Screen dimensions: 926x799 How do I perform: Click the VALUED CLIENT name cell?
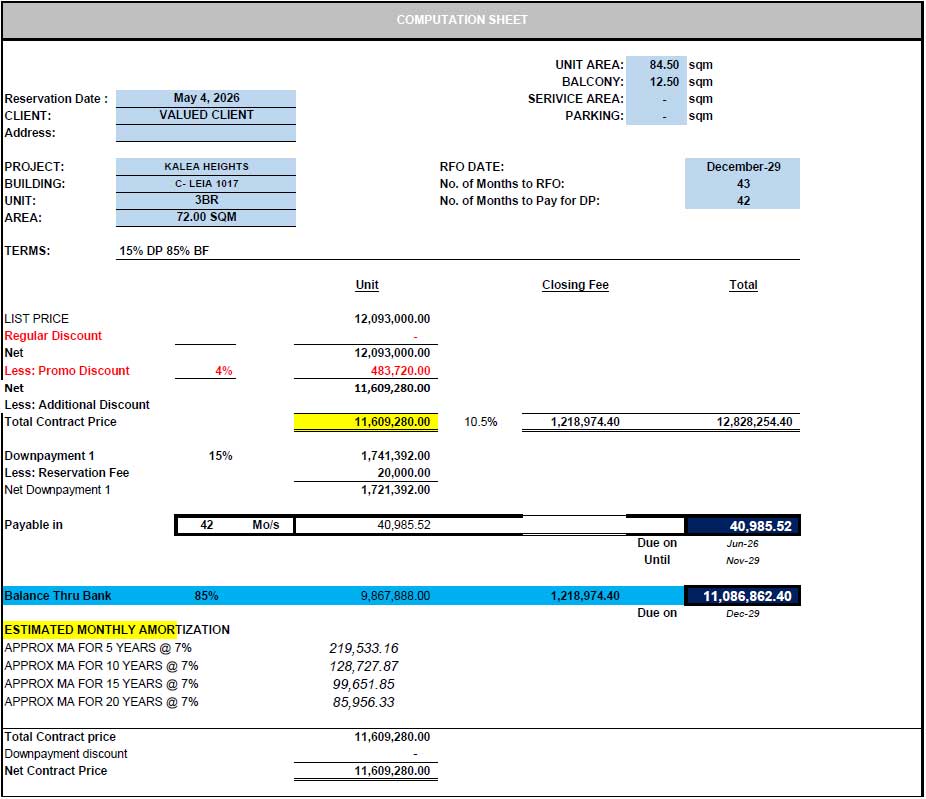coord(206,115)
